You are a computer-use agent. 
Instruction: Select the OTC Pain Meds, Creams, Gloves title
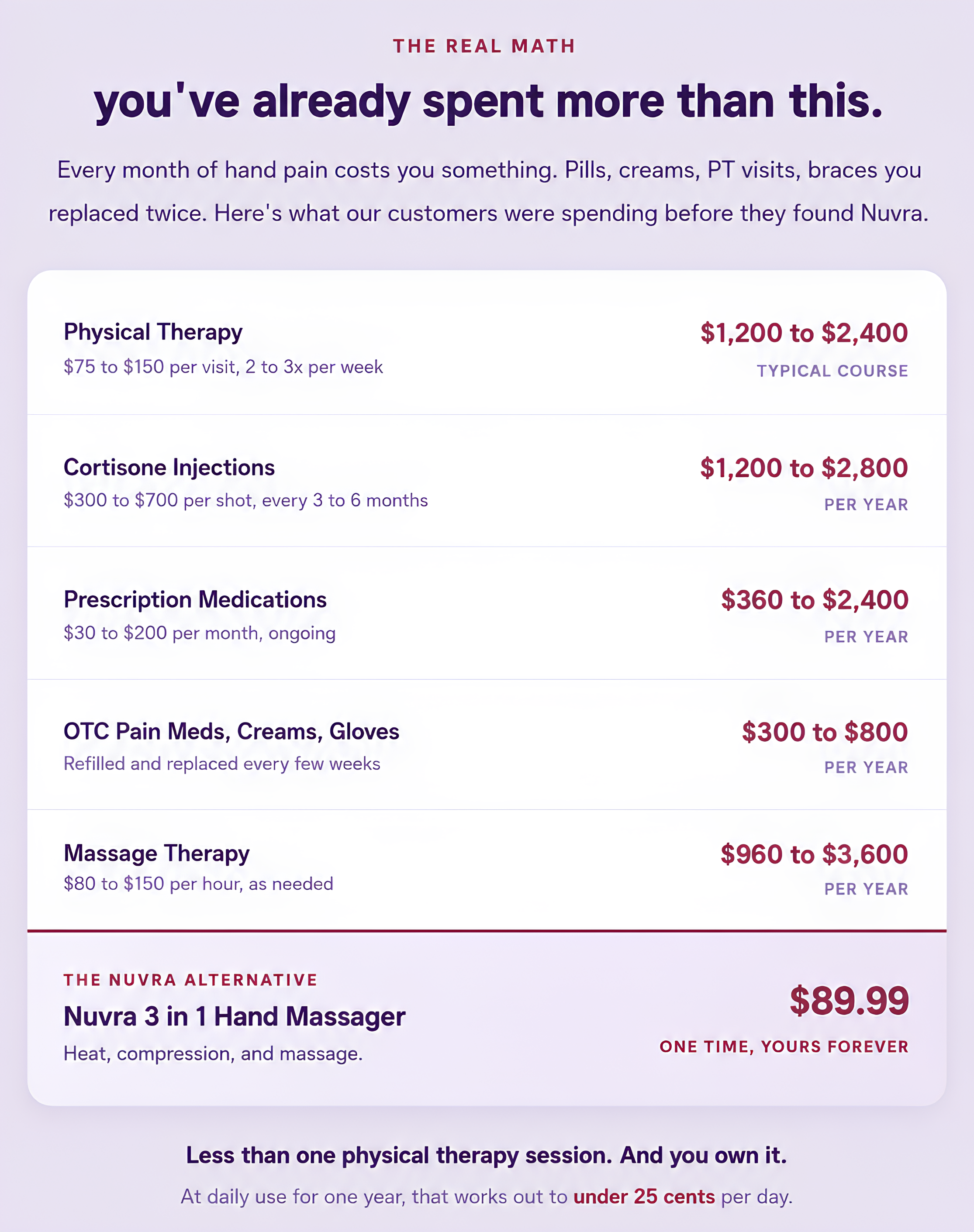pos(231,732)
